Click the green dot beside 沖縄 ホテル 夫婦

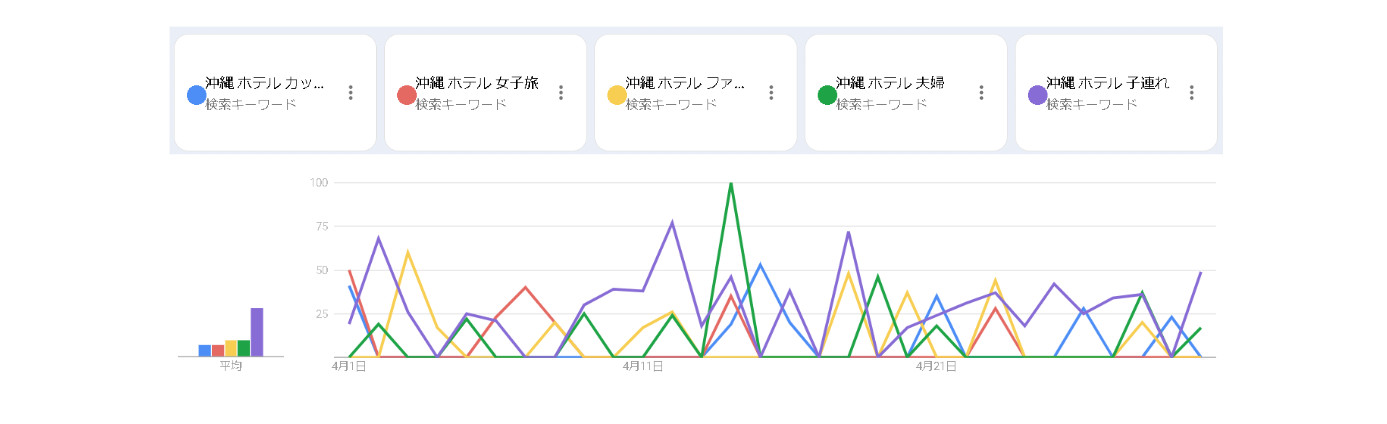pos(827,95)
